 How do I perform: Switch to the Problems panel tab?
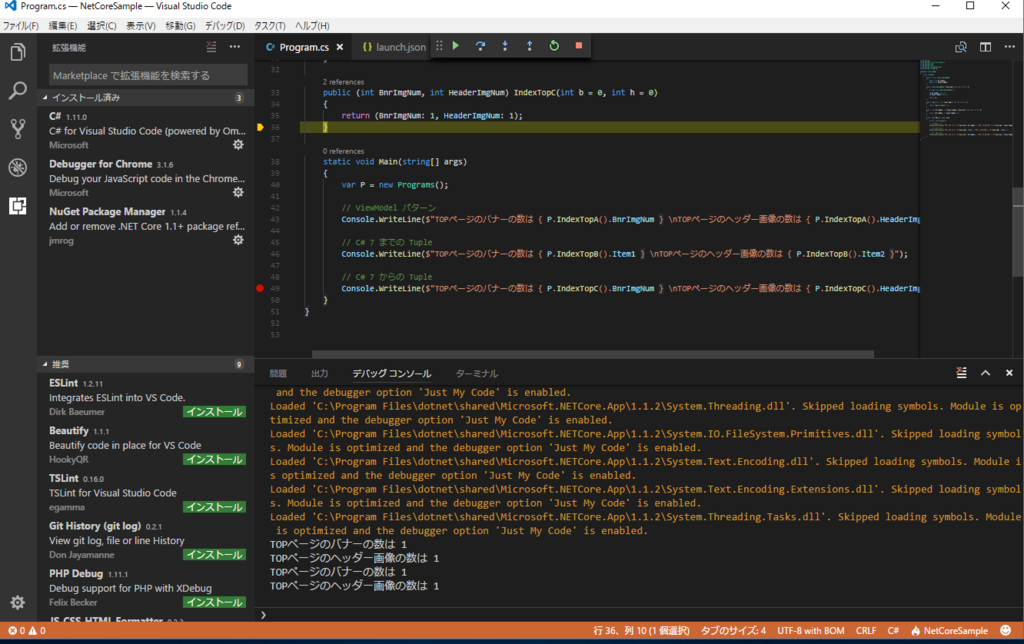(278, 374)
